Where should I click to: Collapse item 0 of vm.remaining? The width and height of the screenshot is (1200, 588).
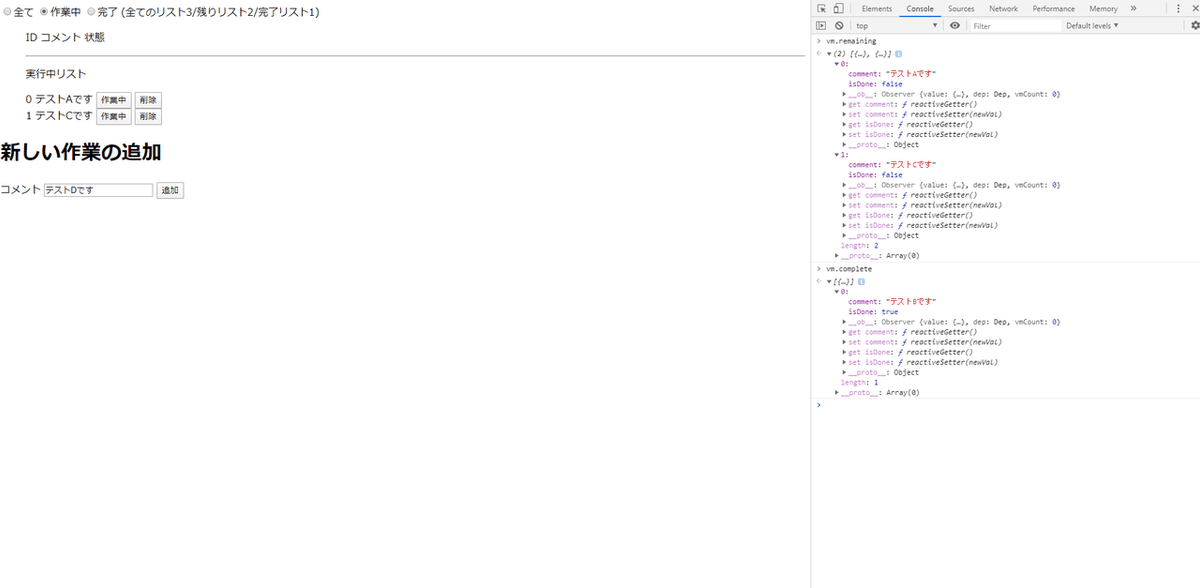coord(837,63)
